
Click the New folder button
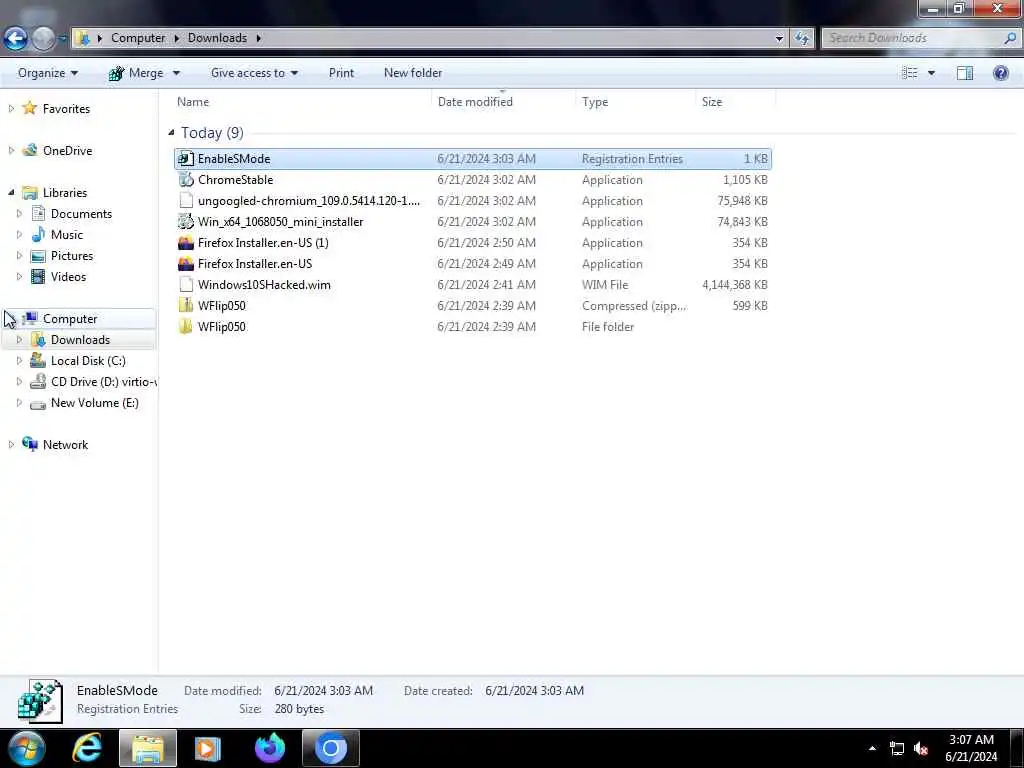(x=413, y=73)
